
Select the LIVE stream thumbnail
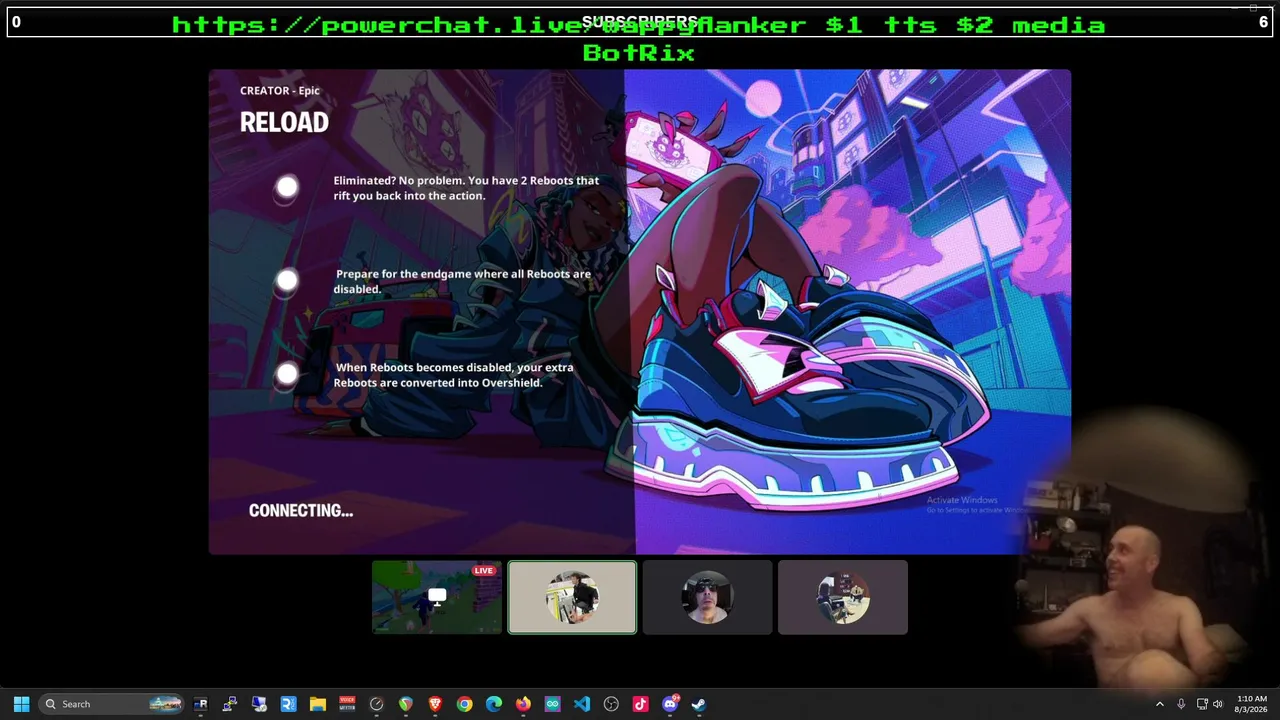[x=437, y=597]
